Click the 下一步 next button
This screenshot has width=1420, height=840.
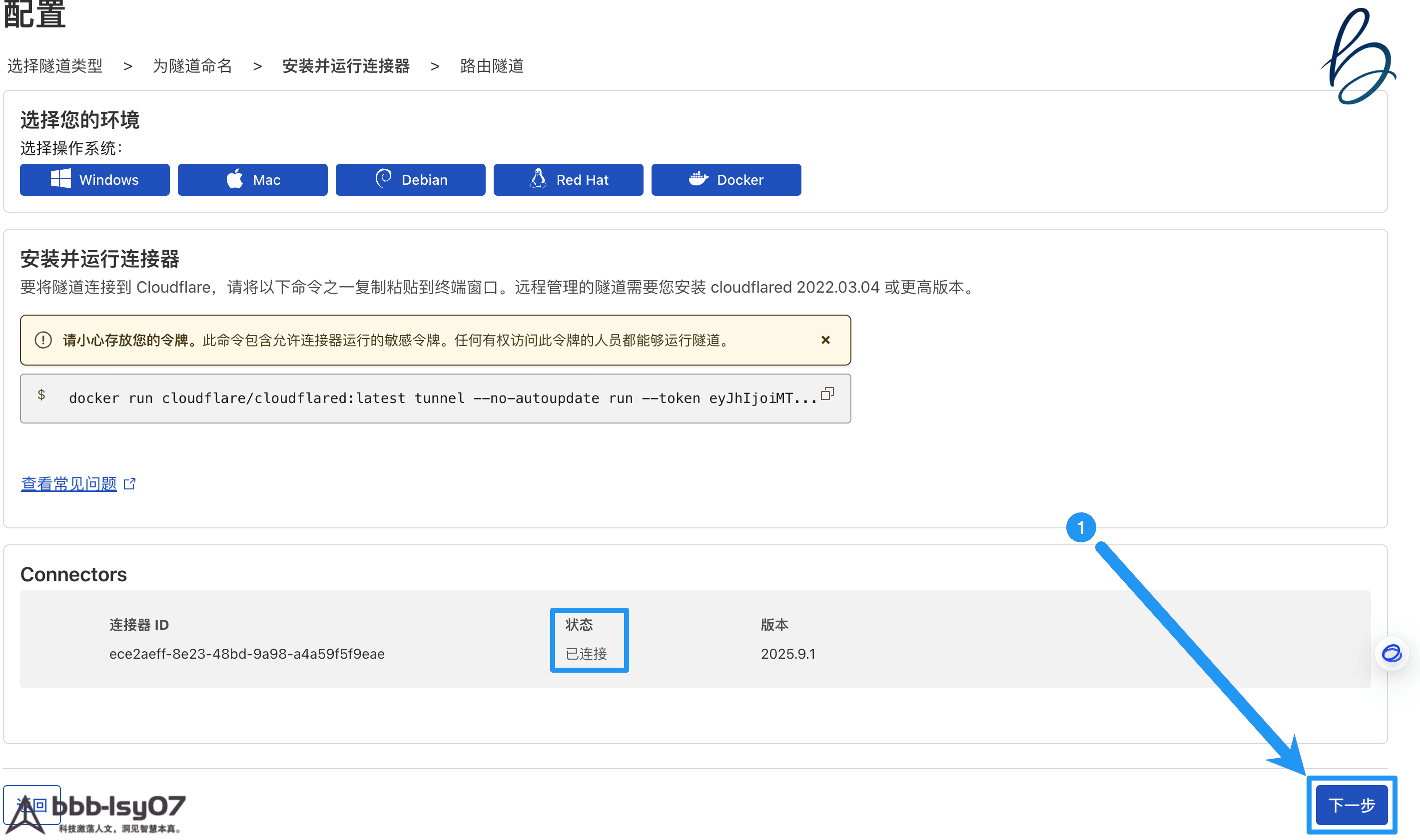tap(1351, 805)
